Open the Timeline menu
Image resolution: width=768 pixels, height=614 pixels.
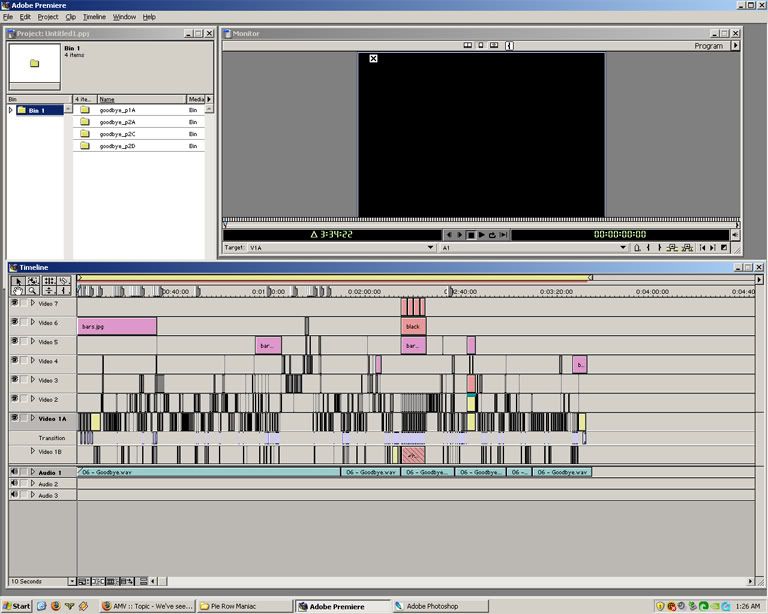tap(94, 17)
